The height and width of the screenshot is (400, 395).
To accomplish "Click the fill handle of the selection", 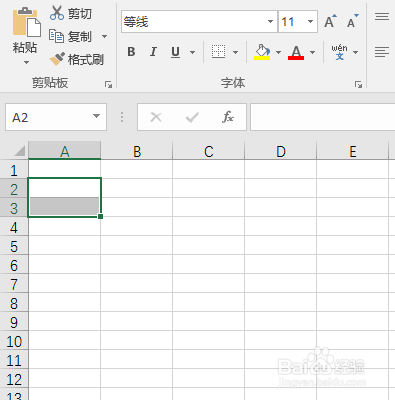I will point(101,217).
